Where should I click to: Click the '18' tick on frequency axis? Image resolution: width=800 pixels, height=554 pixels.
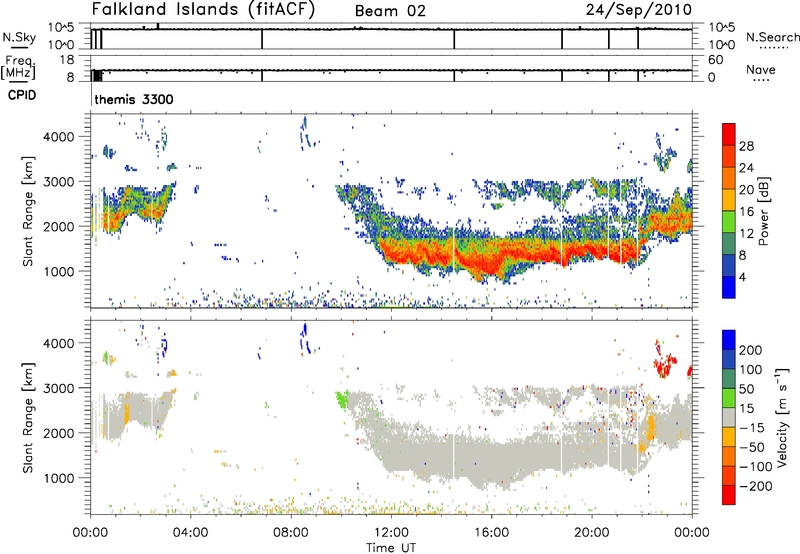pyautogui.click(x=67, y=60)
